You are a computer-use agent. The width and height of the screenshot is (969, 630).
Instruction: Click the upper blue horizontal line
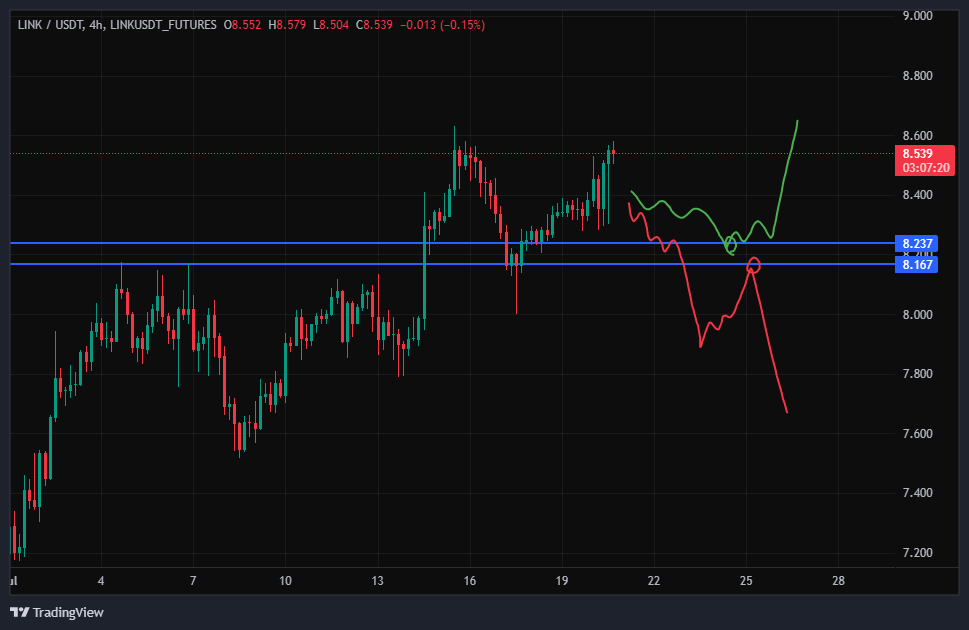pyautogui.click(x=452, y=243)
